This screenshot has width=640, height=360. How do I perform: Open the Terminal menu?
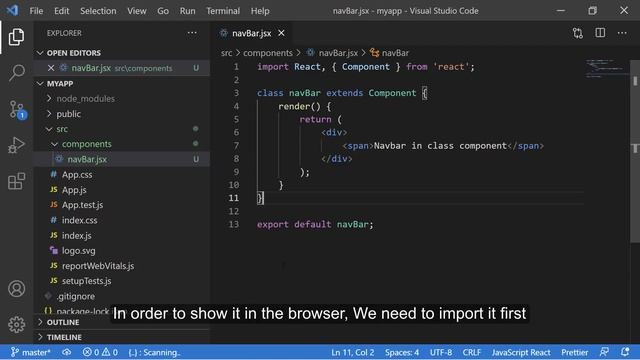click(x=223, y=11)
